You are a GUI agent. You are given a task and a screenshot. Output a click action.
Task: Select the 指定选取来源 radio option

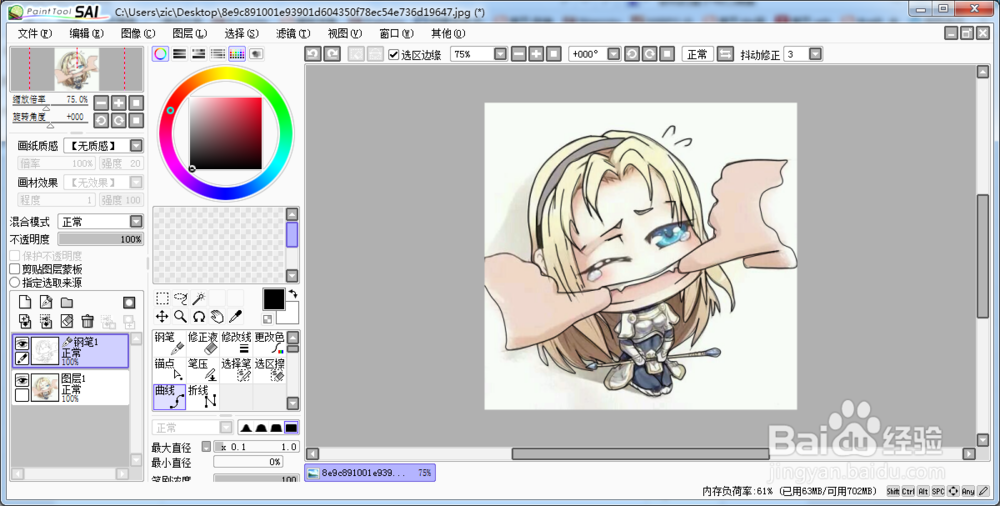[15, 282]
